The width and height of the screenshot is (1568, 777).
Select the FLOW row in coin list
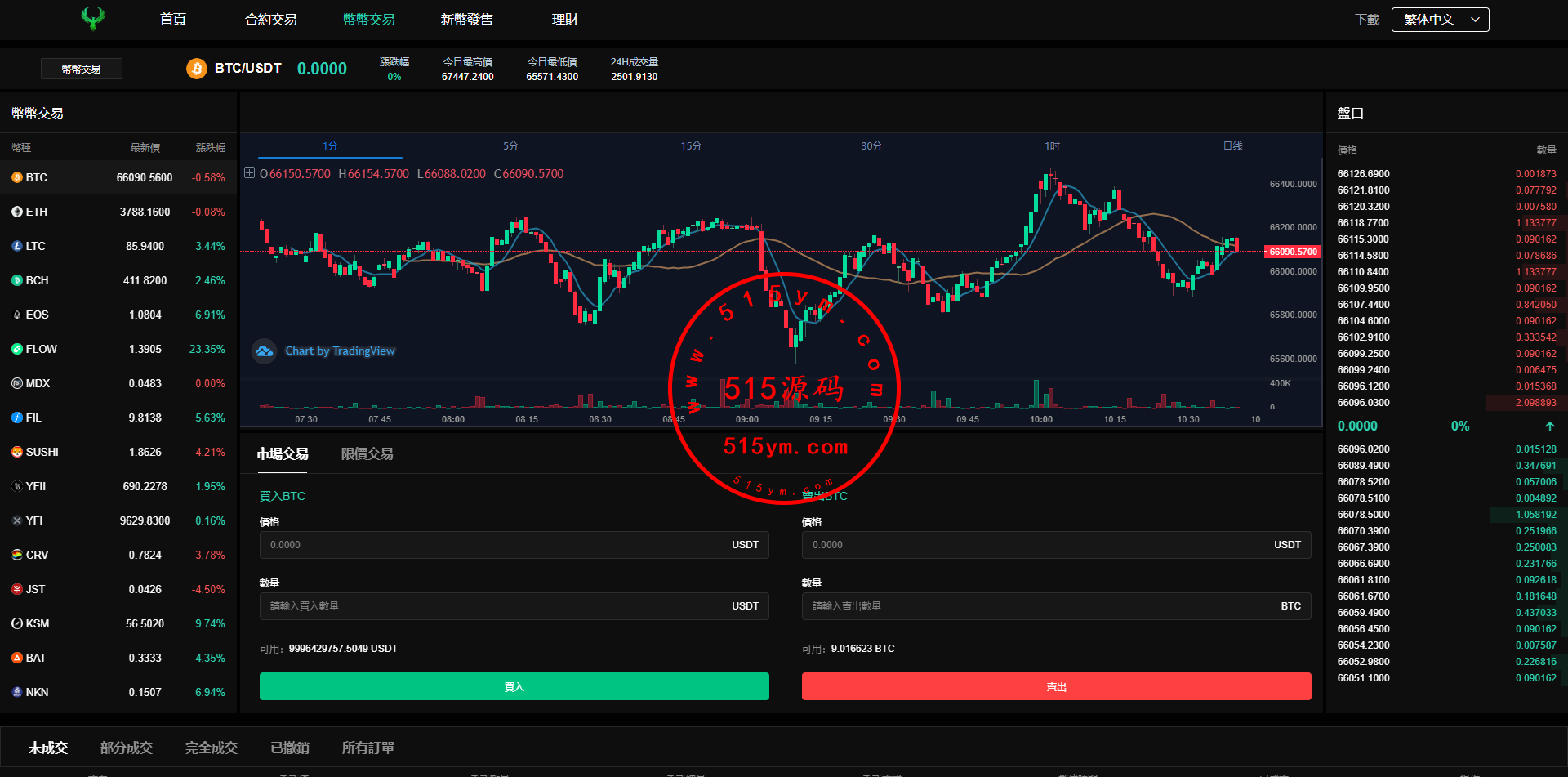point(118,349)
